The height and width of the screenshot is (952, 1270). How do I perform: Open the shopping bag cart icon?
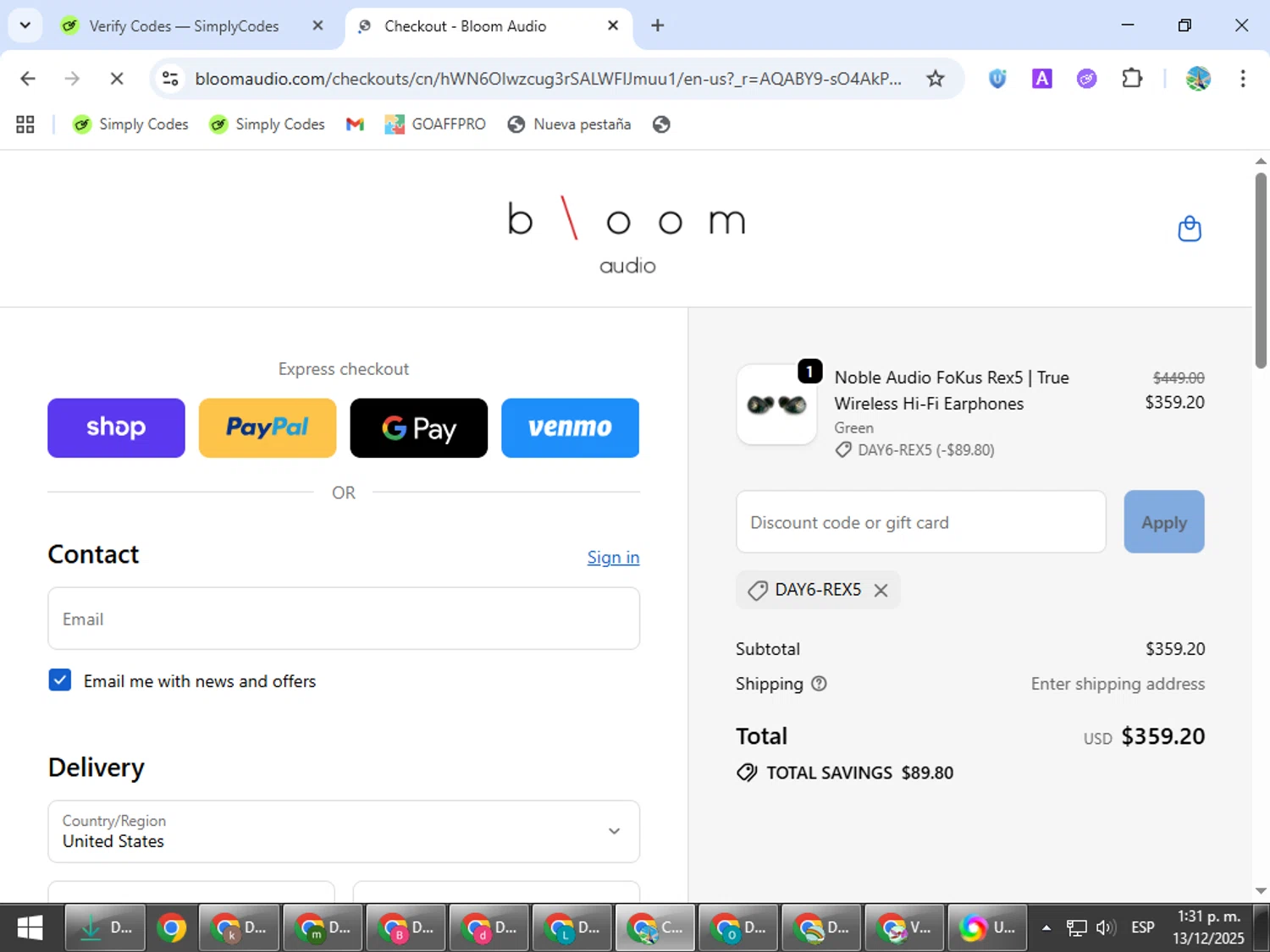(x=1190, y=228)
